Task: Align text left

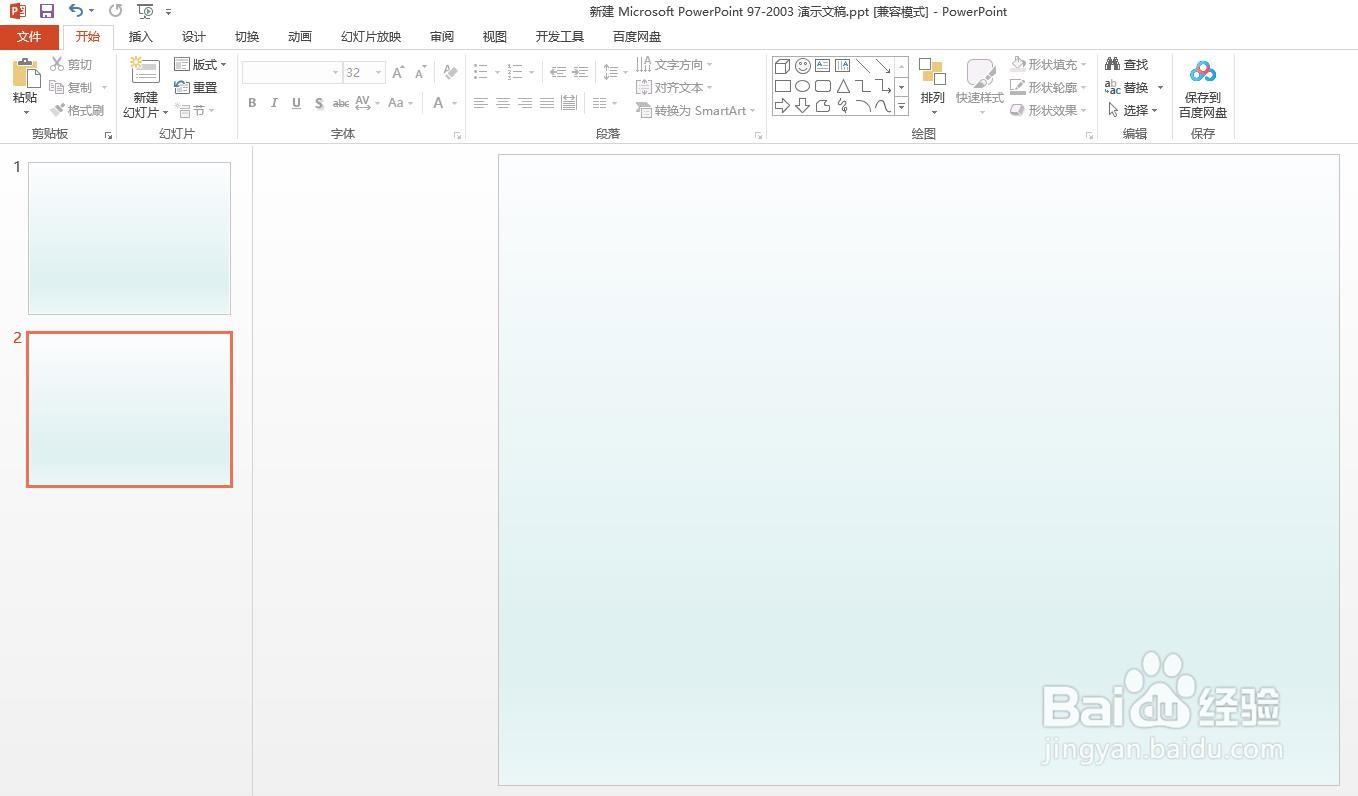Action: (480, 103)
